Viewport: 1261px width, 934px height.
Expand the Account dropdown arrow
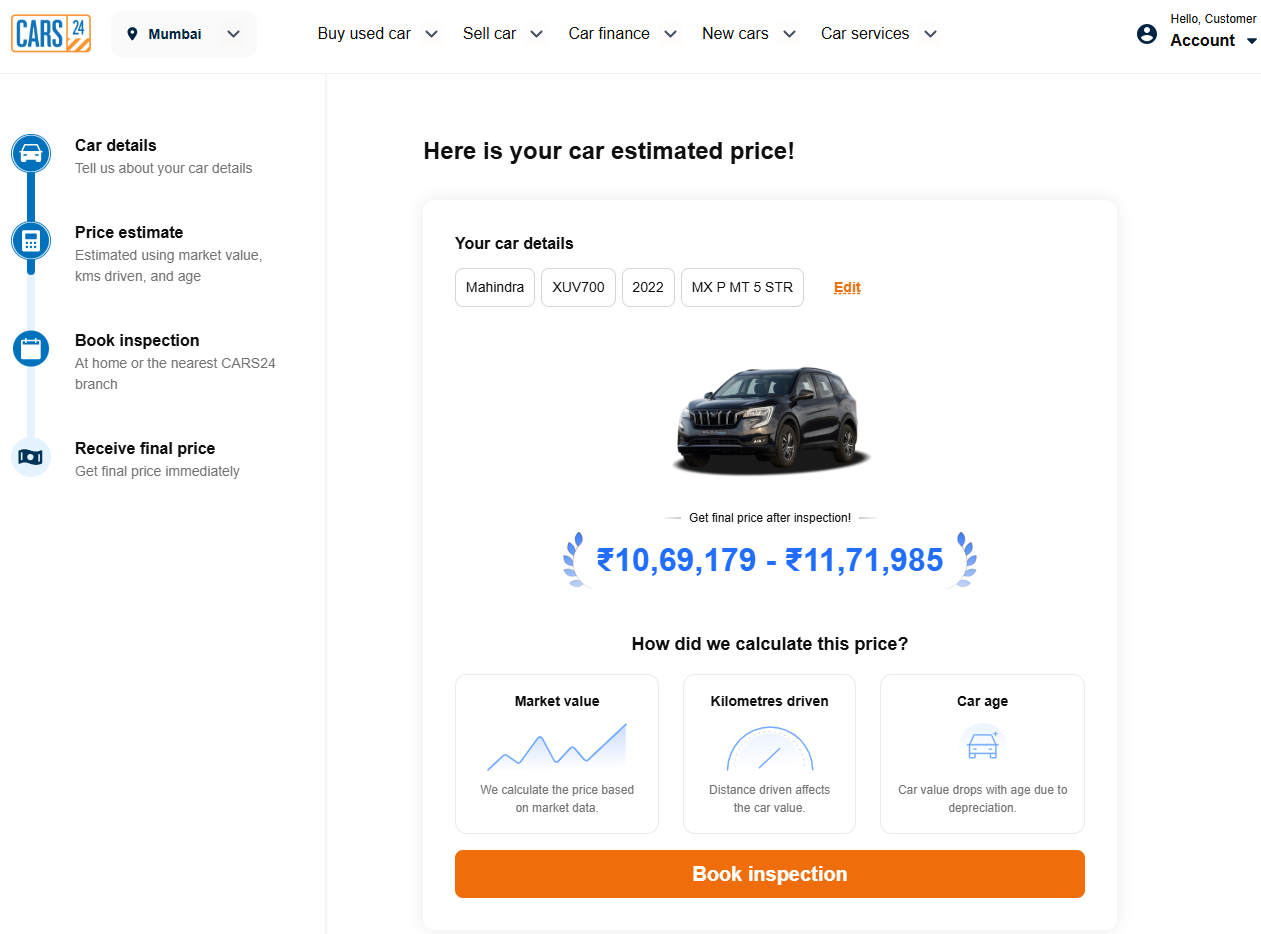point(1252,41)
